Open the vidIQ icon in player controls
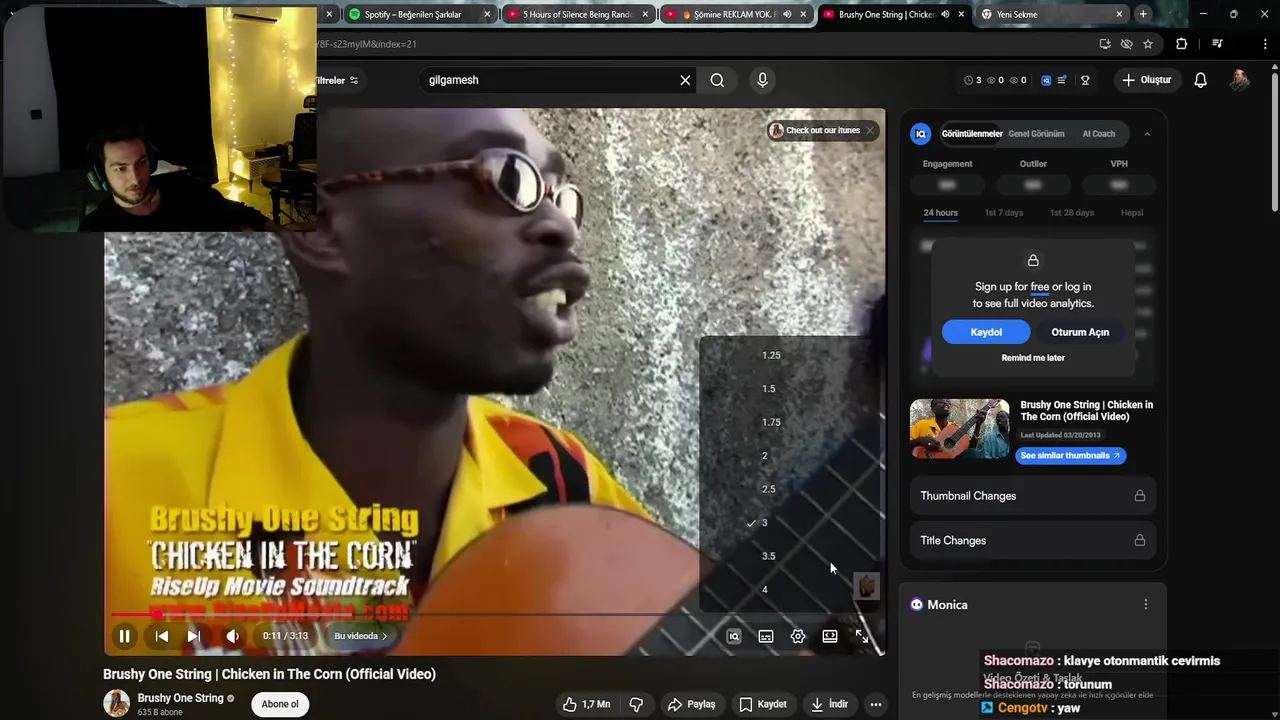 734,636
